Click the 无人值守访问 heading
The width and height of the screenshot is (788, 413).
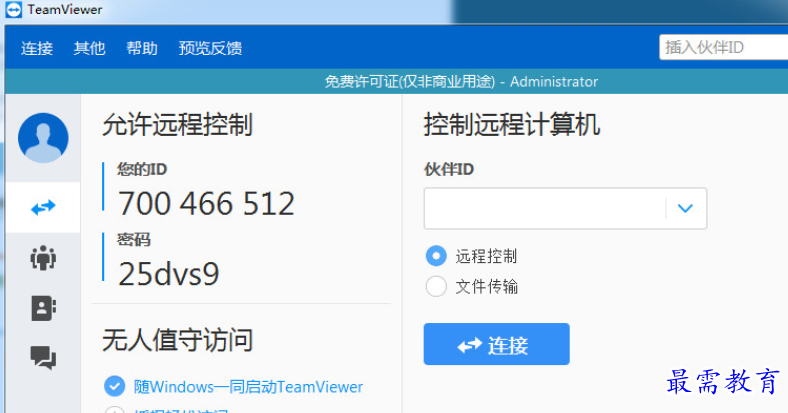[177, 340]
